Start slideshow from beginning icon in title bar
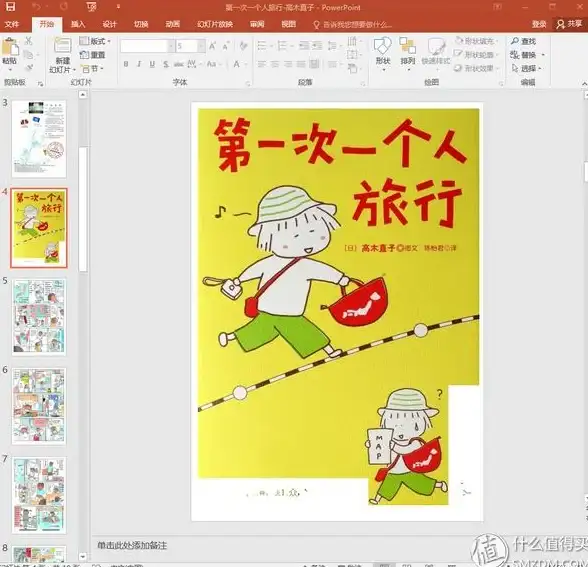The width and height of the screenshot is (588, 567). pyautogui.click(x=91, y=7)
